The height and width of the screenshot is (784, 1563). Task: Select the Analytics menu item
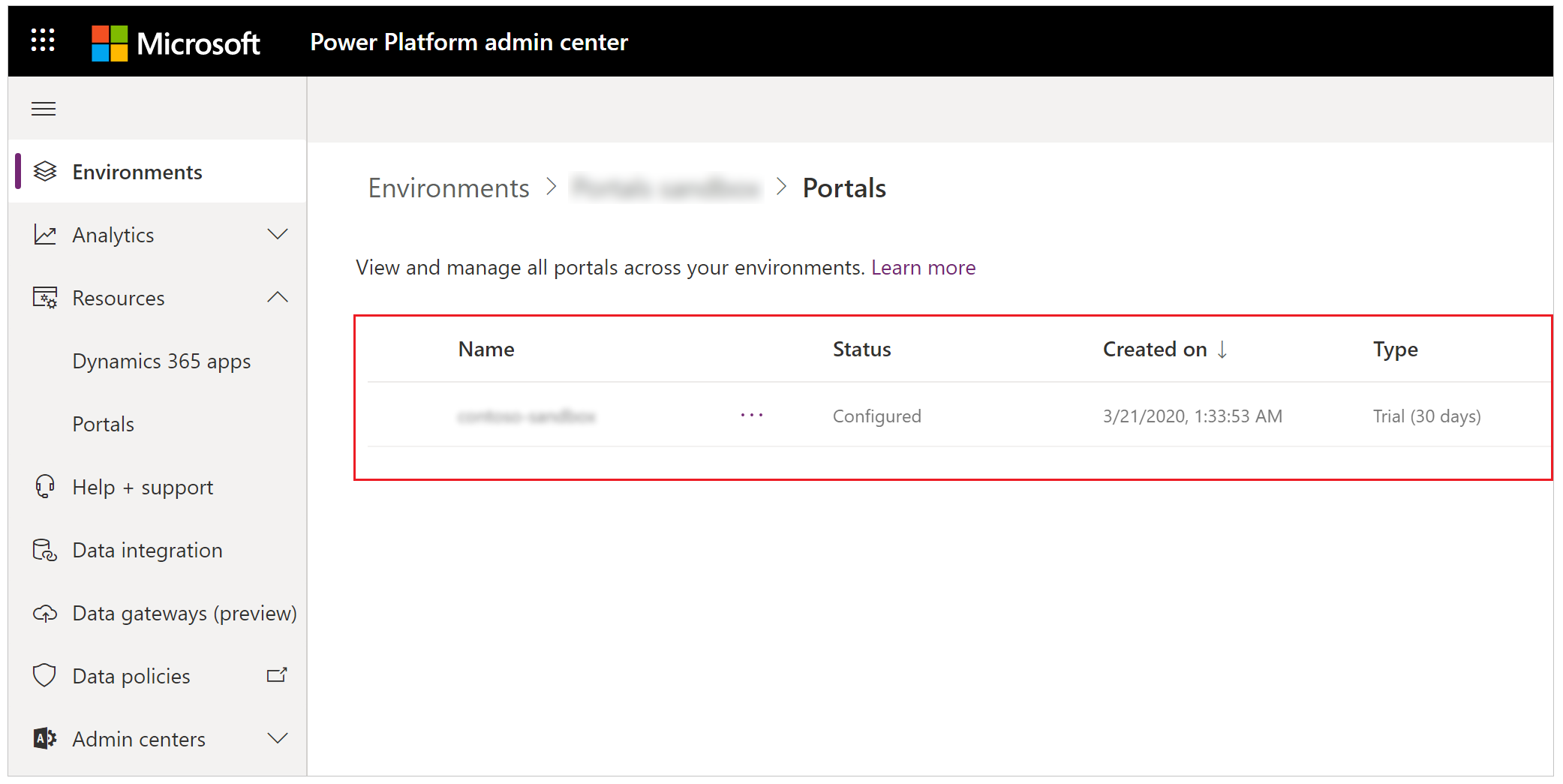(x=113, y=236)
